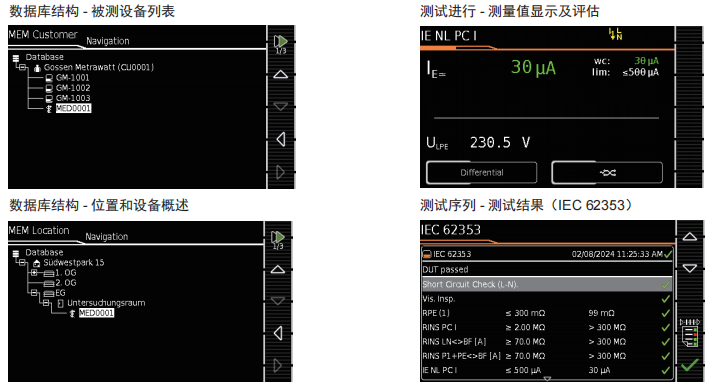The height and width of the screenshot is (388, 714).
Task: Open the test report list icon
Action: 690,333
